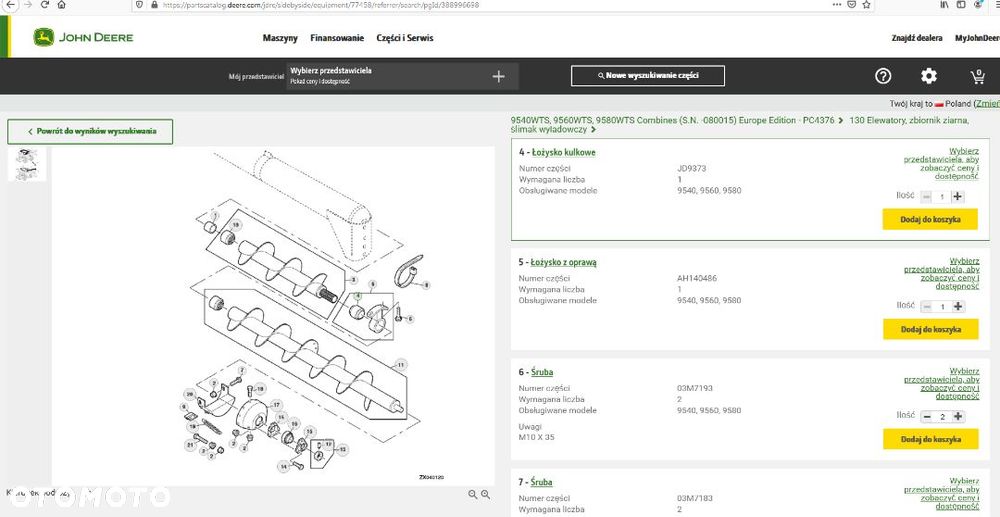
Task: Select callout 21 at the lower left
Action: [189, 443]
